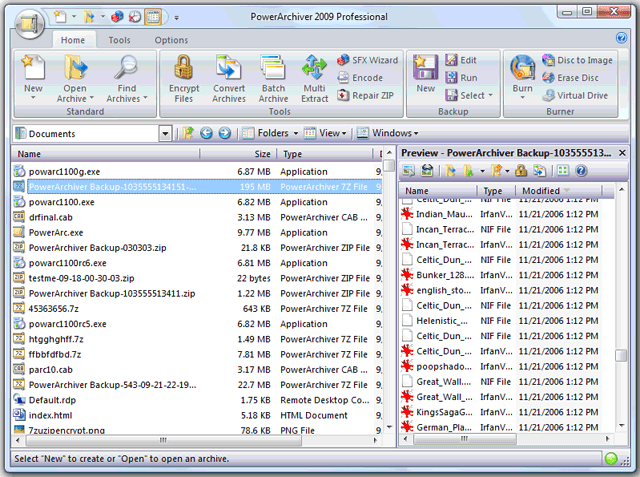The width and height of the screenshot is (640, 477).
Task: Click the Preview pane vertical scrollbar thumb
Action: 621,355
